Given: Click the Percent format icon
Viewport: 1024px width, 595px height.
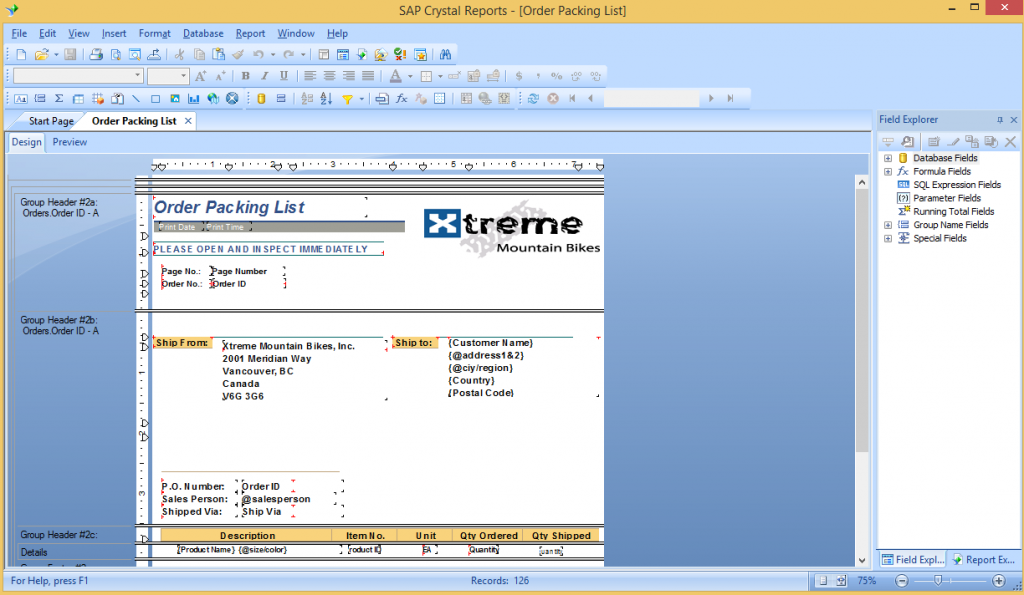Looking at the screenshot, I should pos(556,76).
